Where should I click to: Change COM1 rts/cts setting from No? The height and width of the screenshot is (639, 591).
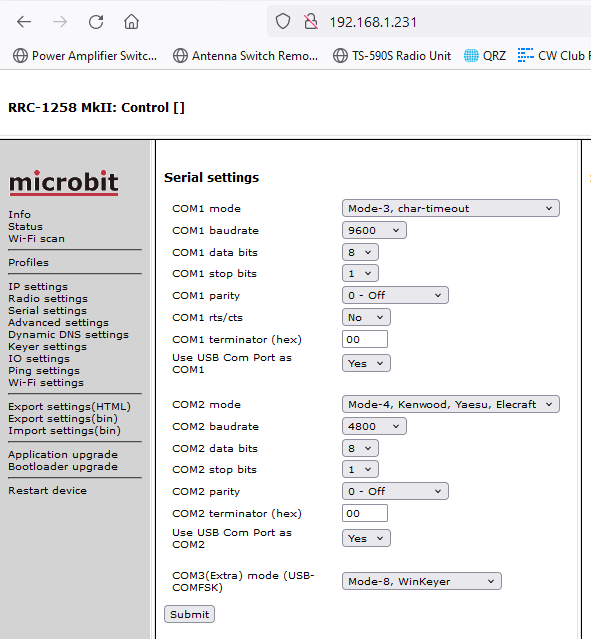(x=366, y=317)
